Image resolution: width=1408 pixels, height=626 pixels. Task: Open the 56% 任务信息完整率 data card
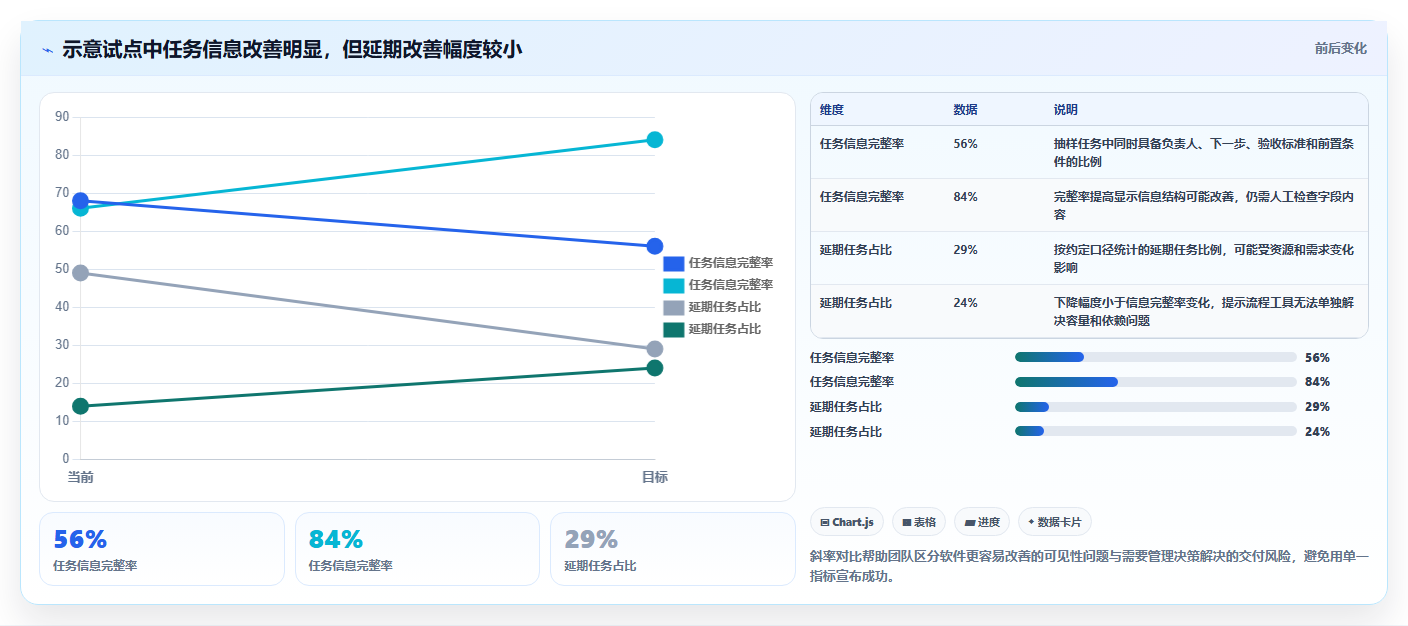tap(162, 549)
